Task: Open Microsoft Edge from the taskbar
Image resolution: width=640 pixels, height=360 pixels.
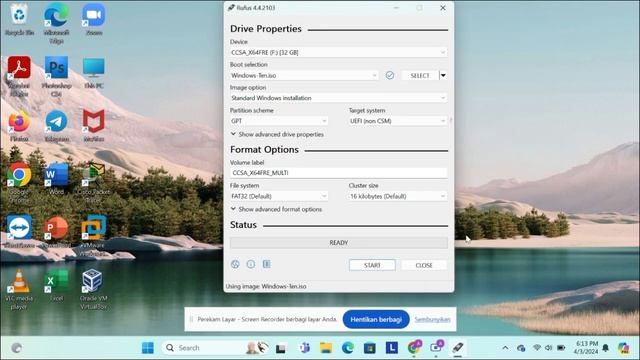Action: [x=348, y=348]
